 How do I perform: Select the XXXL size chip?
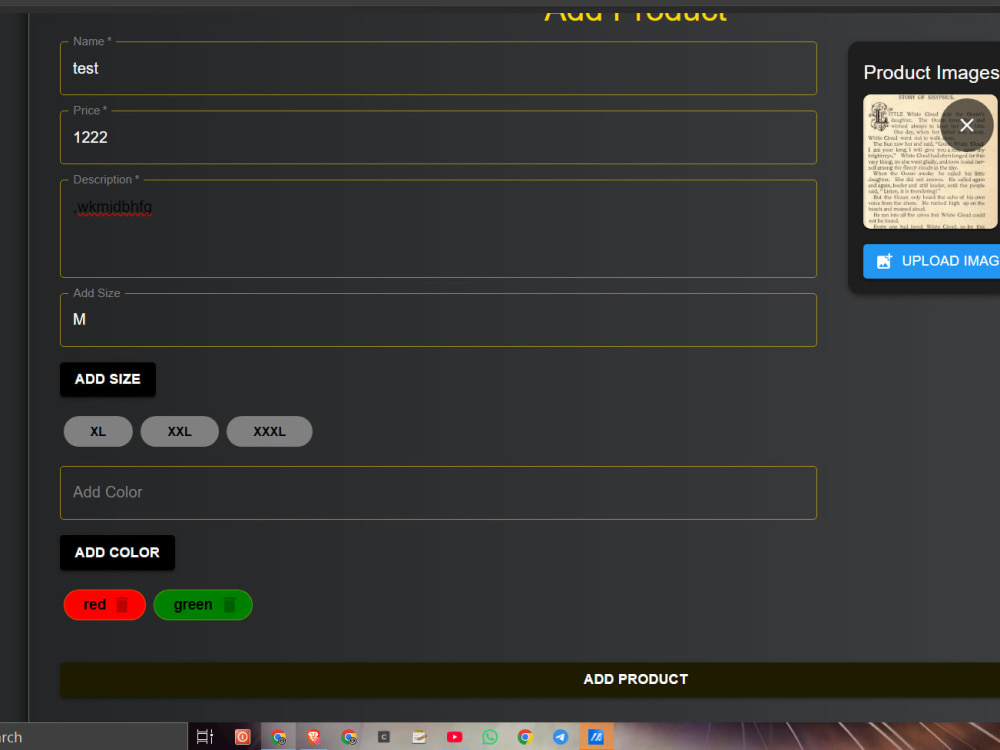click(269, 432)
